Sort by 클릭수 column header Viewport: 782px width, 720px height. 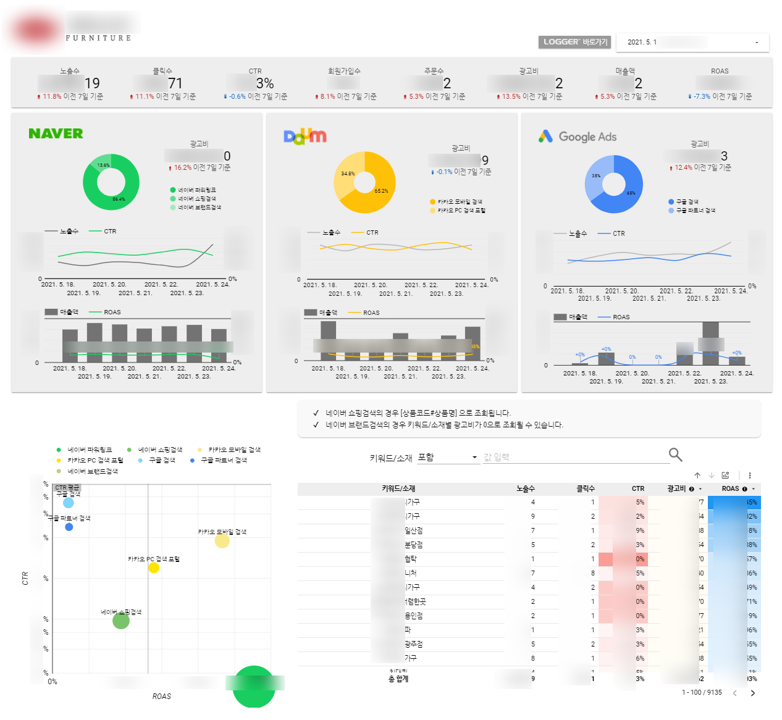[x=585, y=489]
